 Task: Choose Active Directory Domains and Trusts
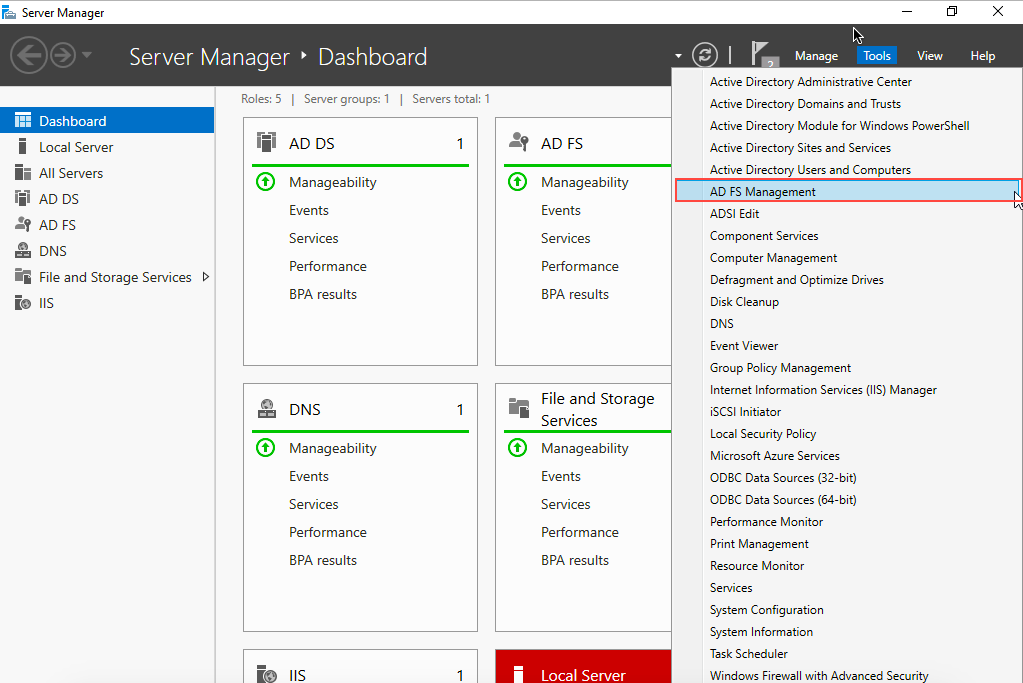click(x=805, y=104)
